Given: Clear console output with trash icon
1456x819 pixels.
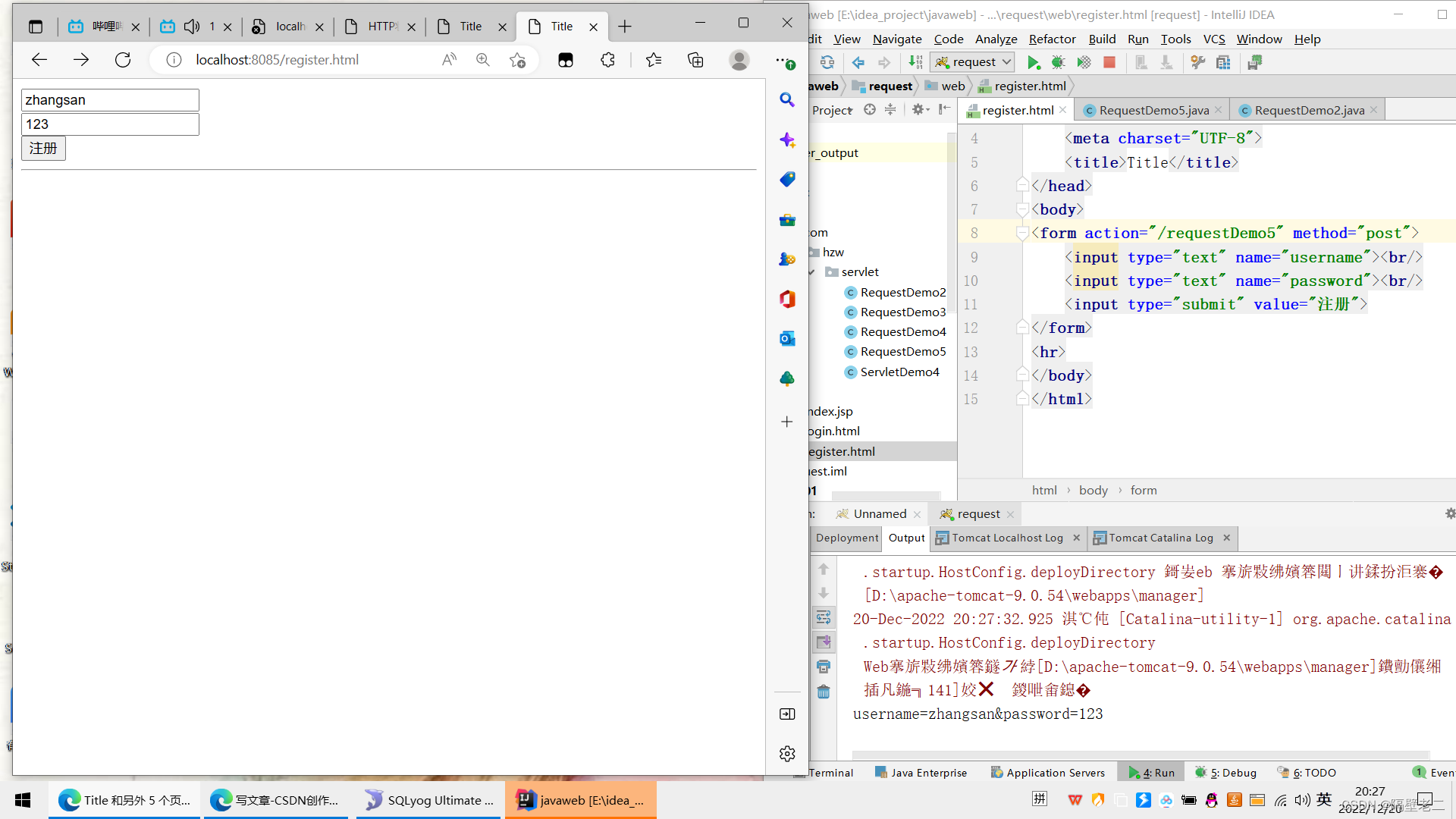Looking at the screenshot, I should 824,692.
